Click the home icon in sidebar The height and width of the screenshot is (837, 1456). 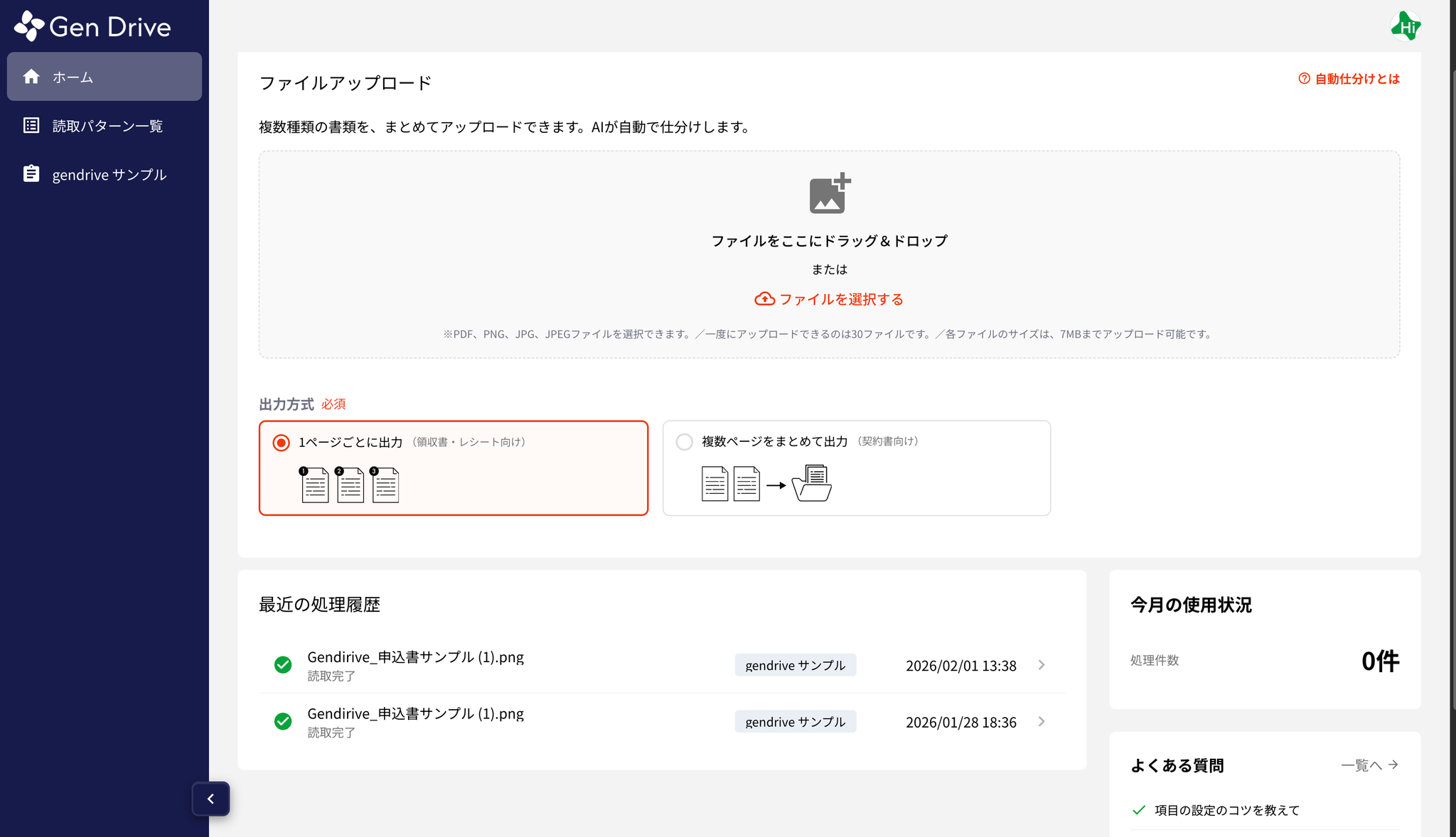(31, 77)
